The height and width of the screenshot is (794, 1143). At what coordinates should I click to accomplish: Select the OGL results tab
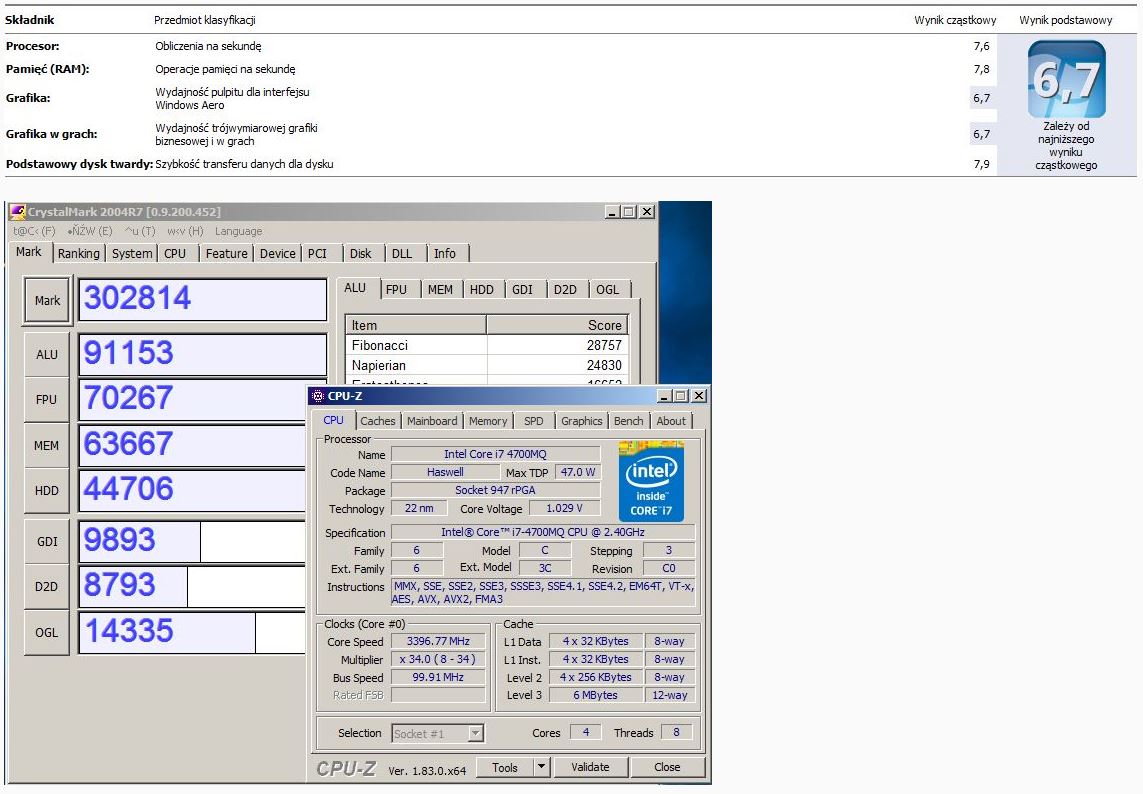pyautogui.click(x=607, y=289)
